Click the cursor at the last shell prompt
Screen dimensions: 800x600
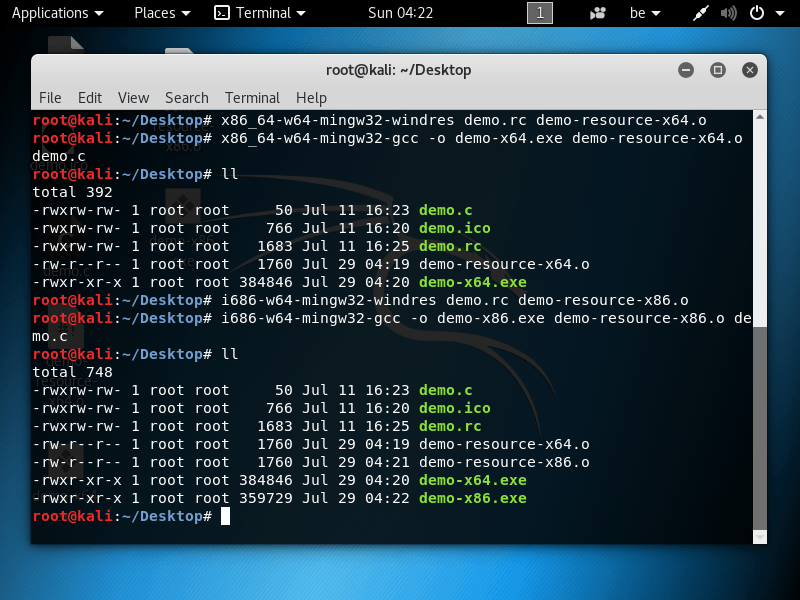click(226, 516)
